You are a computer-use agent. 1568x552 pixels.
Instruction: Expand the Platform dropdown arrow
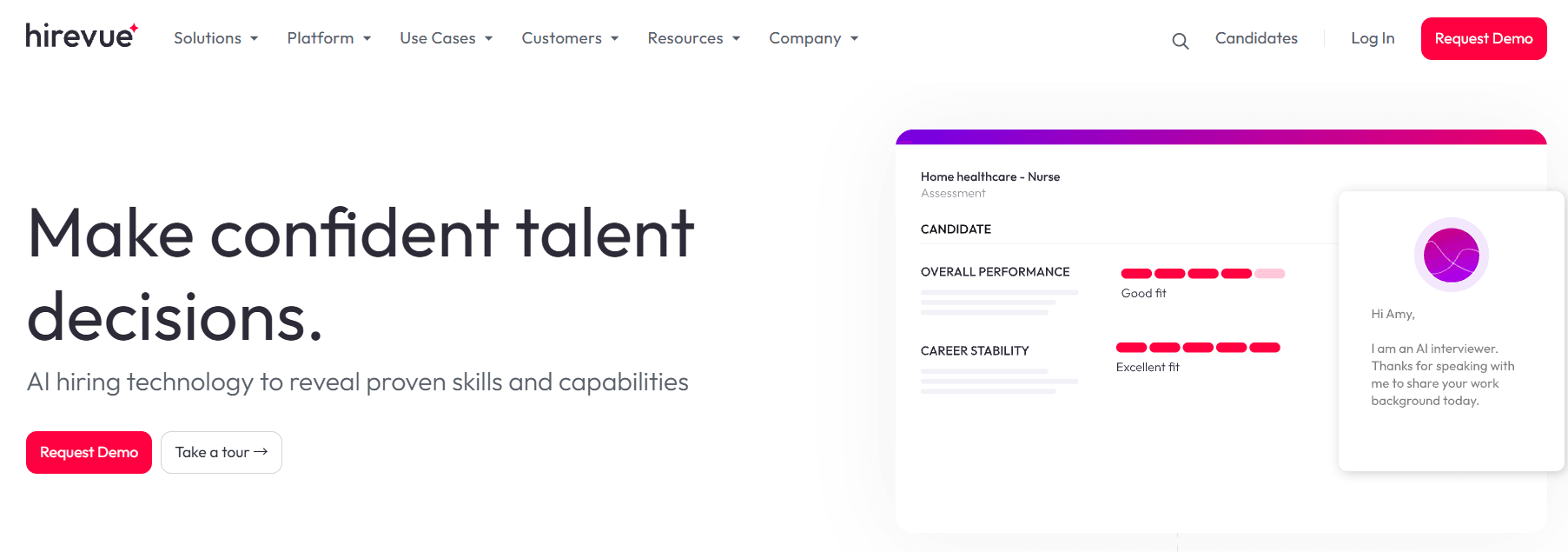point(367,39)
